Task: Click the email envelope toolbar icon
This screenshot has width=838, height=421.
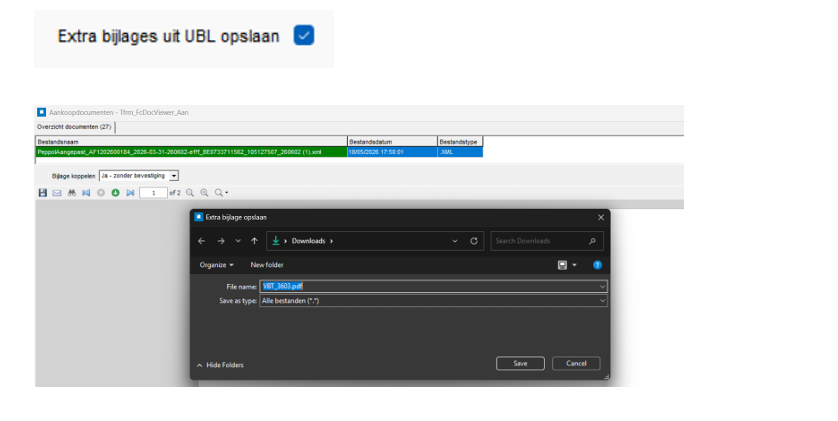Action: click(x=57, y=193)
